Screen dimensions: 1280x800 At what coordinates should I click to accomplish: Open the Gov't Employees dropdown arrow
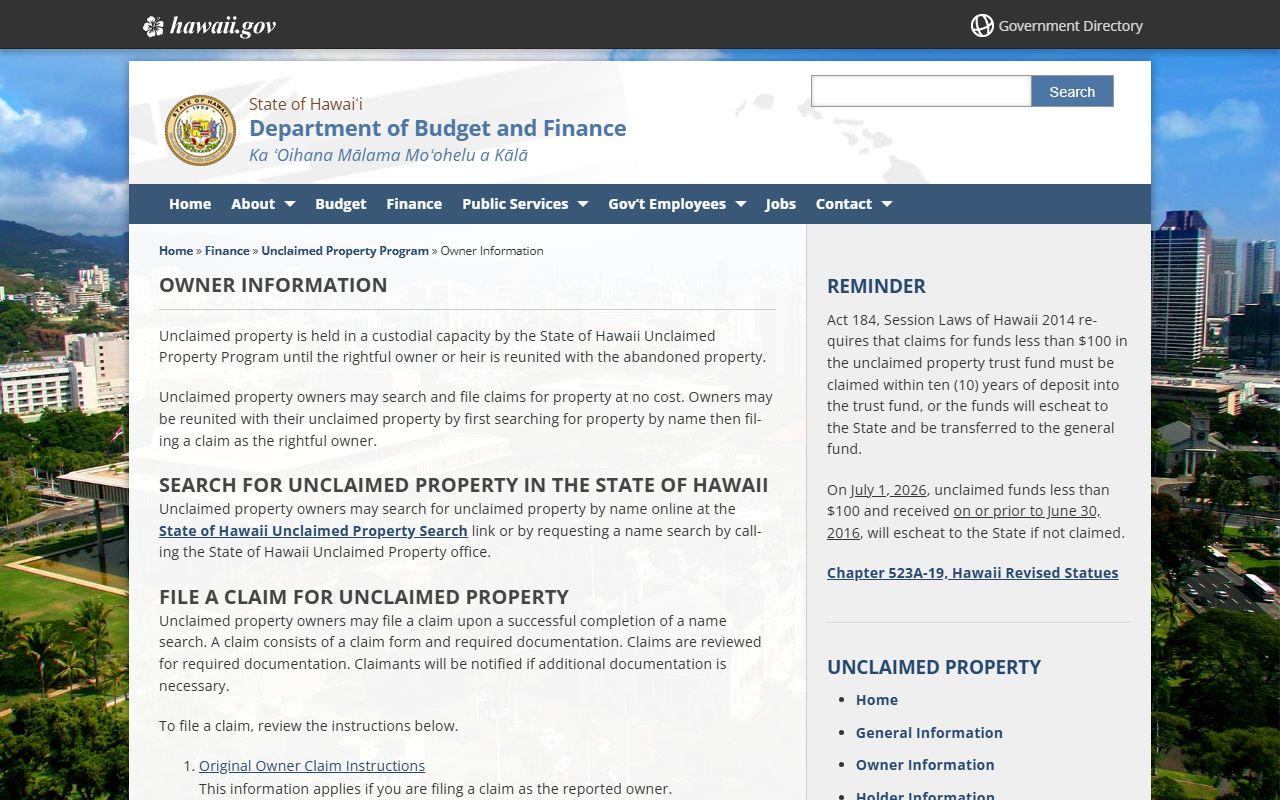(x=741, y=204)
